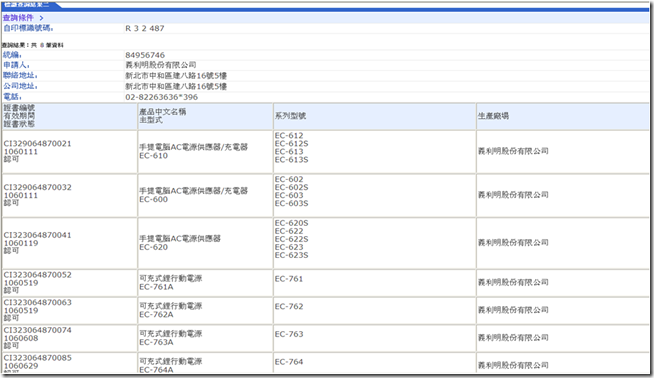Select the R 3 2 487 mark number
The image size is (654, 378).
145,28
